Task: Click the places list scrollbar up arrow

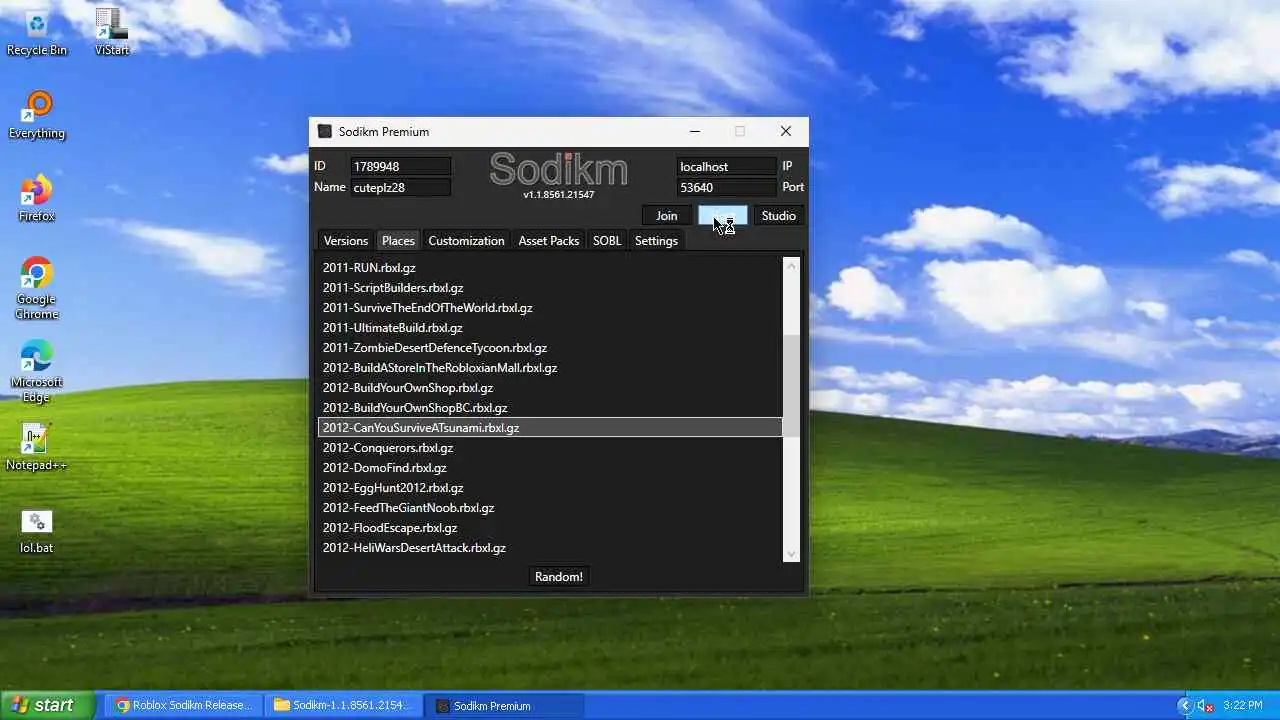Action: point(792,266)
